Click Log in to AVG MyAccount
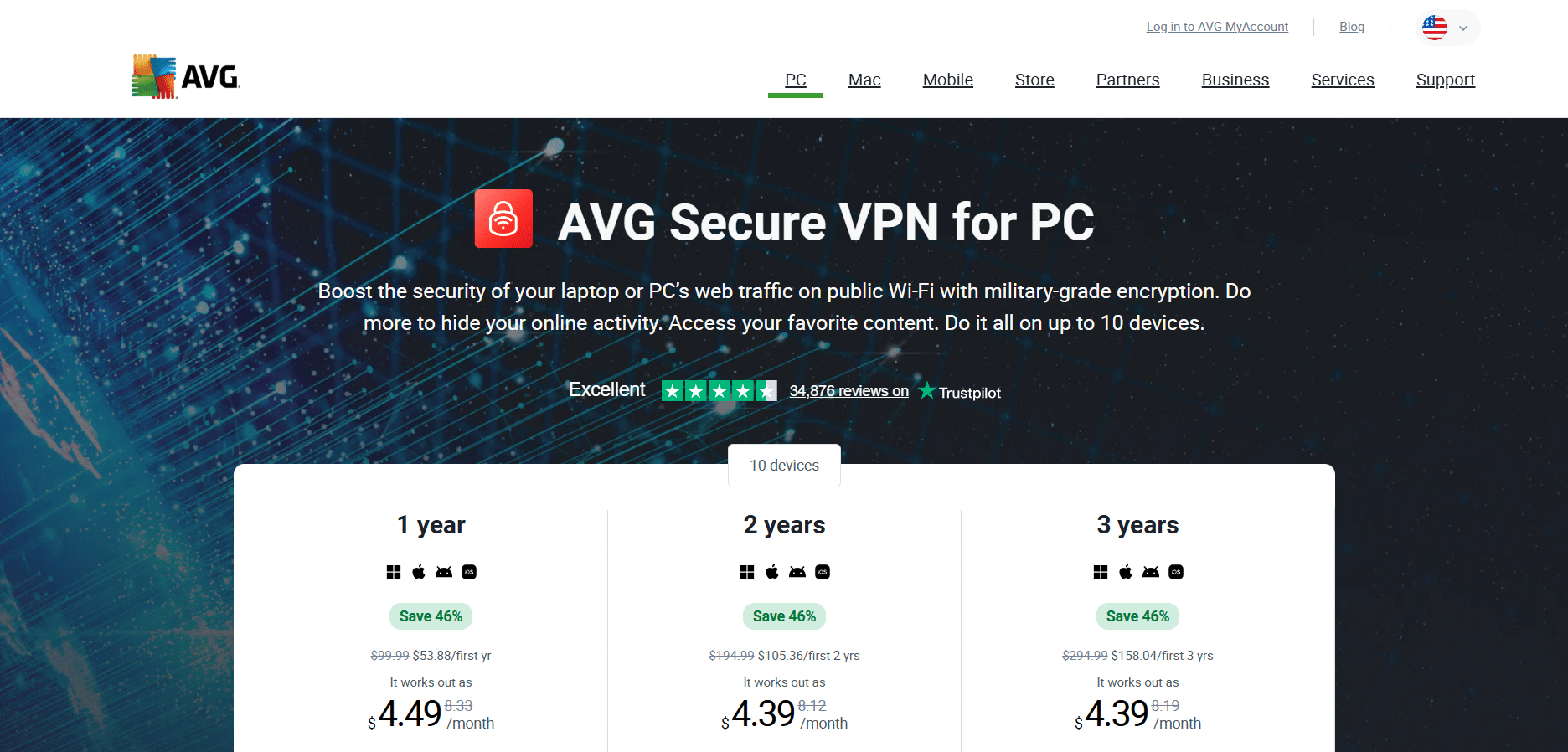 pos(1216,26)
